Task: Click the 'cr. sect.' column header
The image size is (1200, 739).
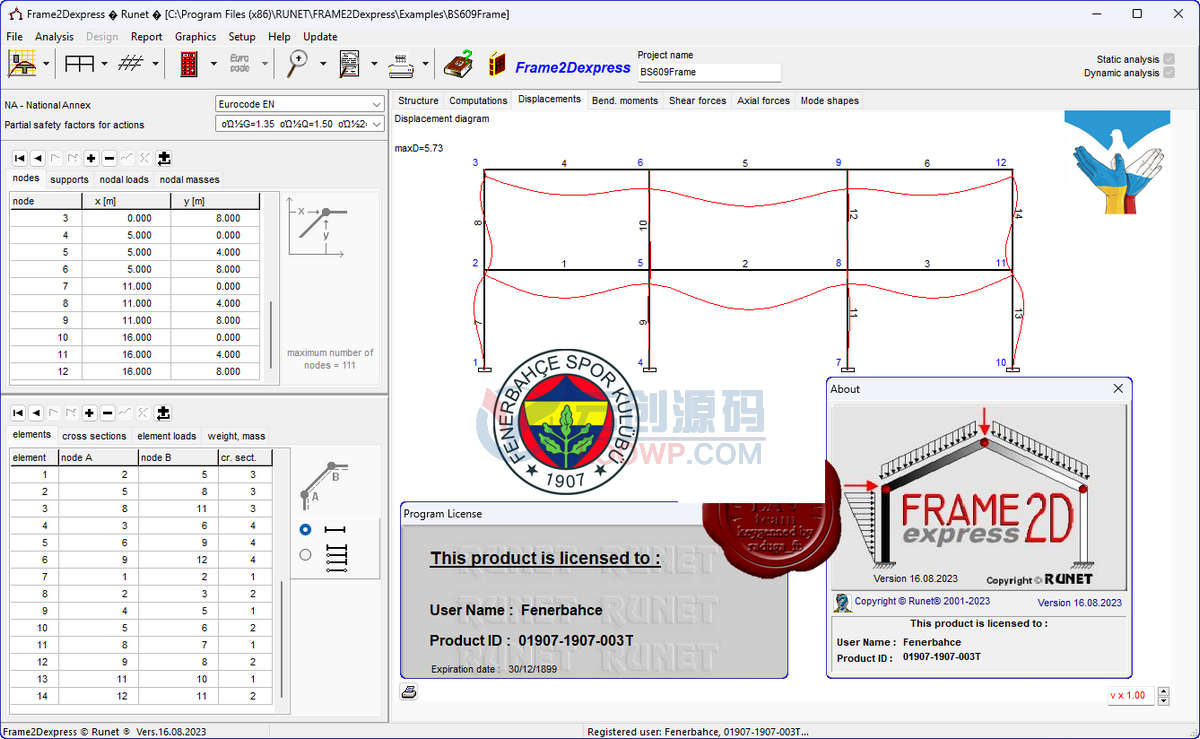Action: [x=244, y=457]
